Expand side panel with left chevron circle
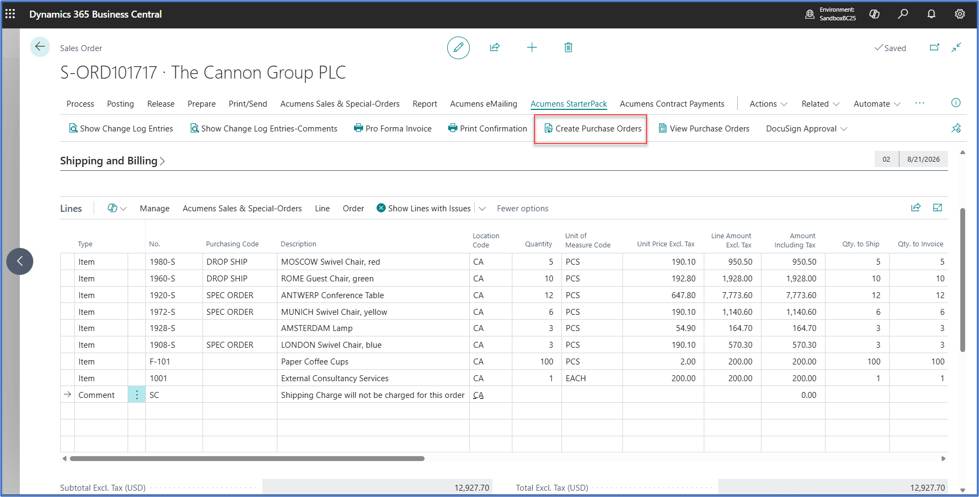The width and height of the screenshot is (979, 497). [19, 261]
